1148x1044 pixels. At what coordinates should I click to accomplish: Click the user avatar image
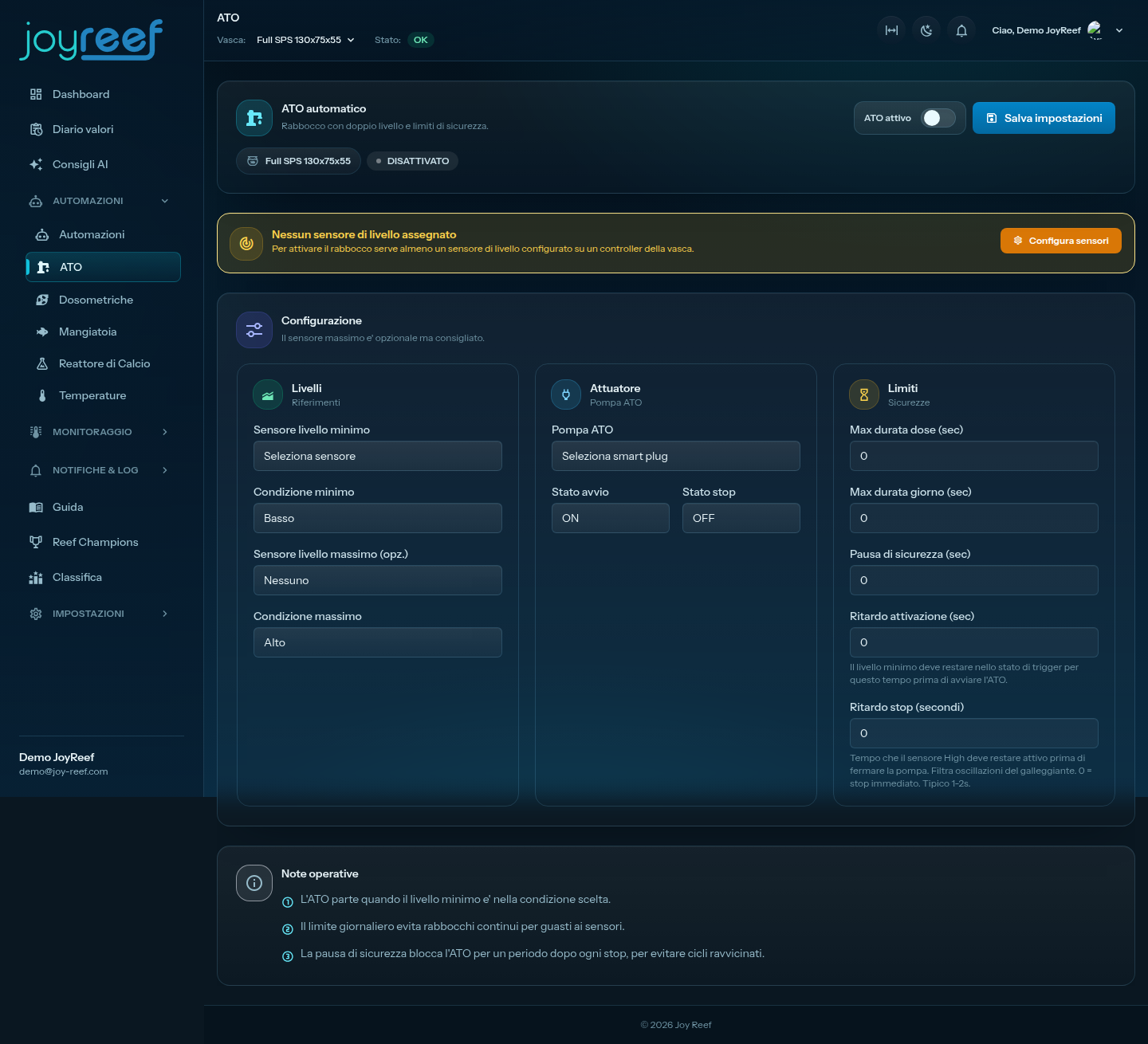click(x=1095, y=30)
